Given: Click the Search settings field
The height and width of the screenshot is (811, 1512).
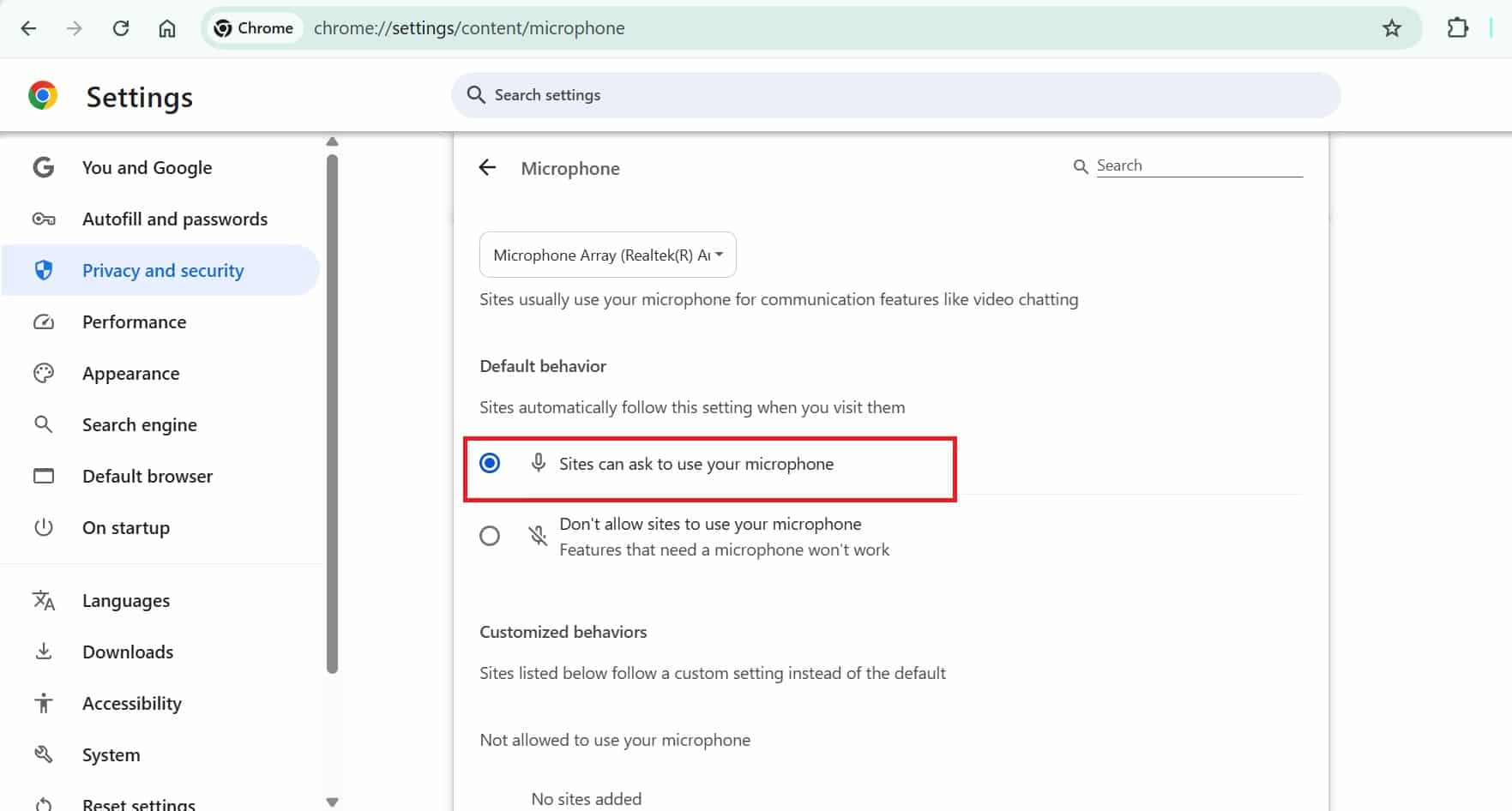Looking at the screenshot, I should 895,95.
